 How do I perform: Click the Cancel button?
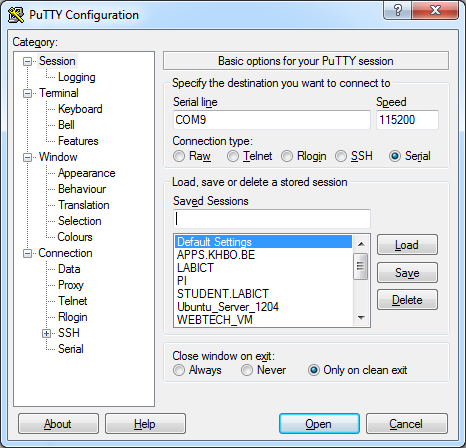click(x=406, y=424)
